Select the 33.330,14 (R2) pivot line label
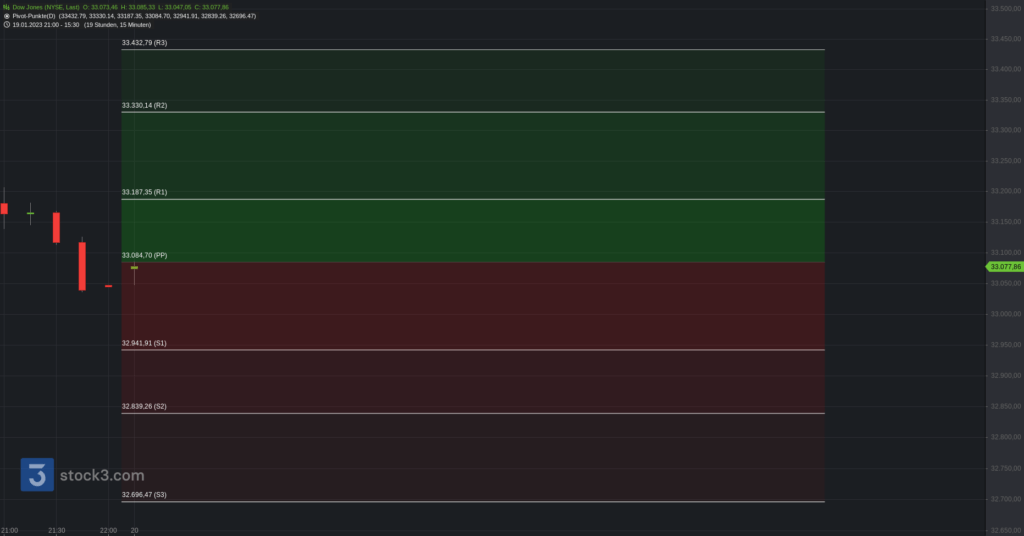This screenshot has height=536, width=1024. point(144,105)
